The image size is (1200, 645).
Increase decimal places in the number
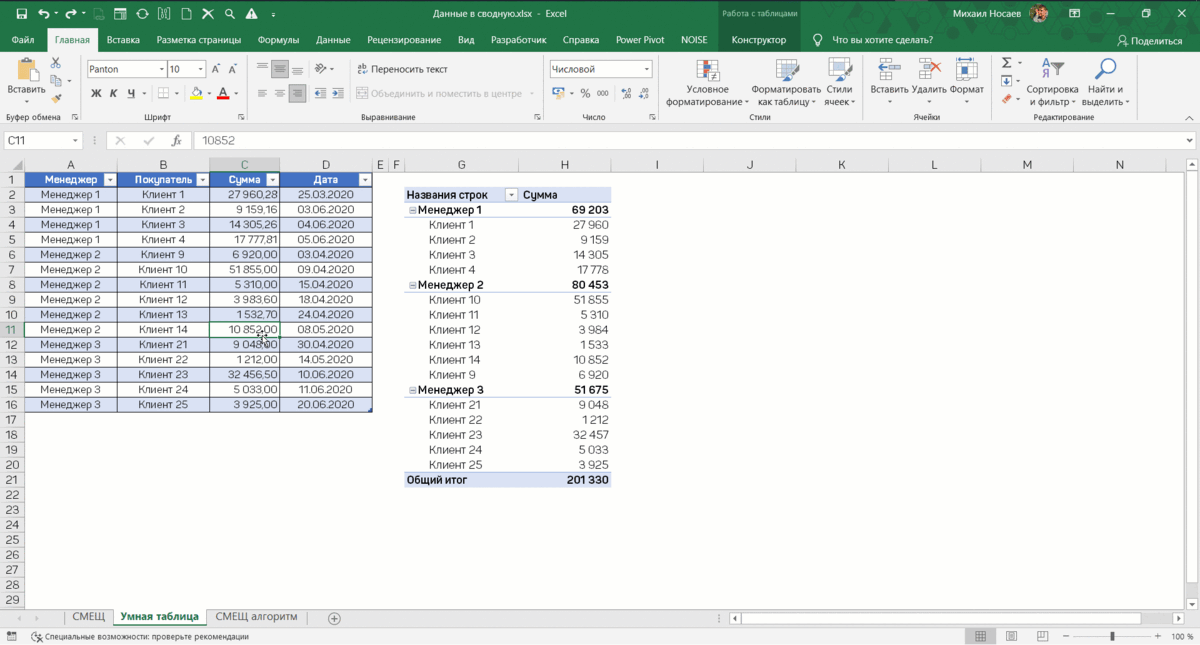[626, 93]
